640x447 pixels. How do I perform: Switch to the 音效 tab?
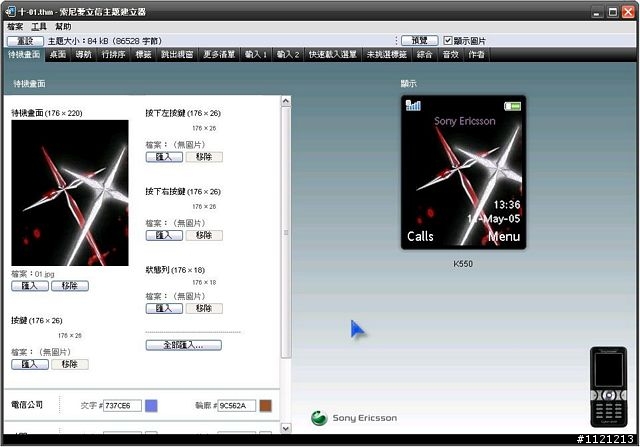point(451,54)
